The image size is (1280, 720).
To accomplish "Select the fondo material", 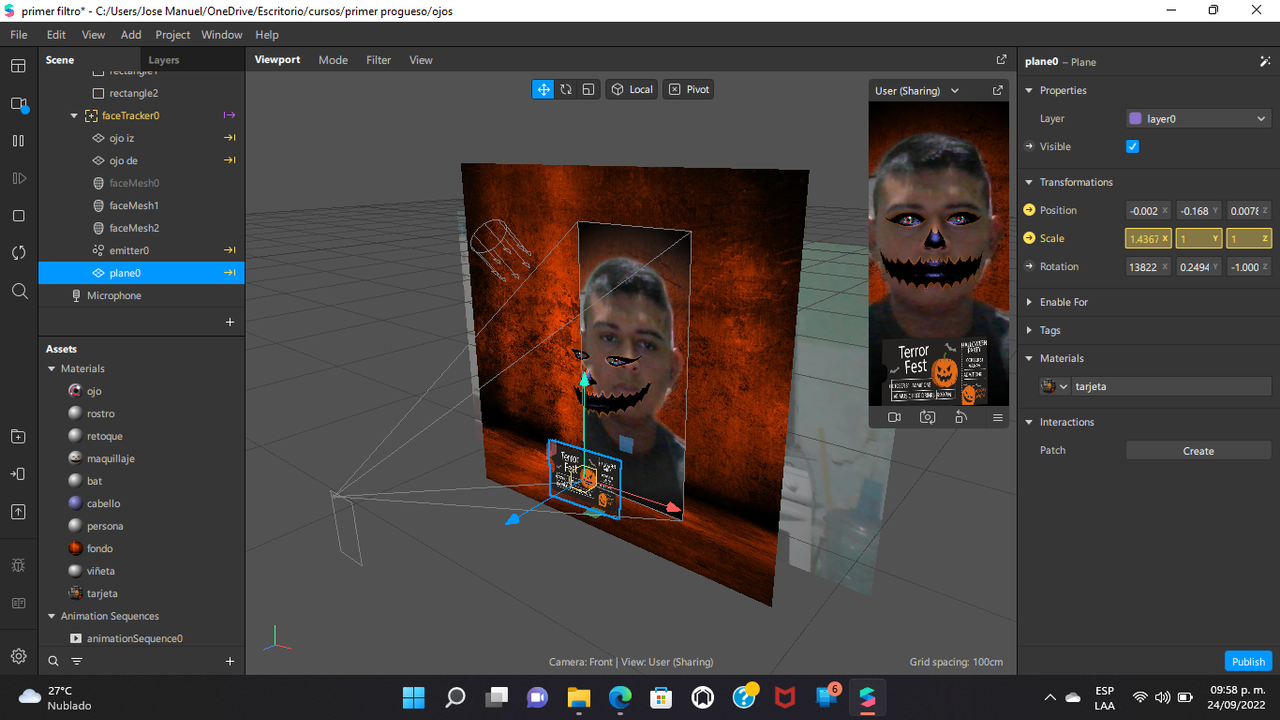I will pyautogui.click(x=141, y=548).
